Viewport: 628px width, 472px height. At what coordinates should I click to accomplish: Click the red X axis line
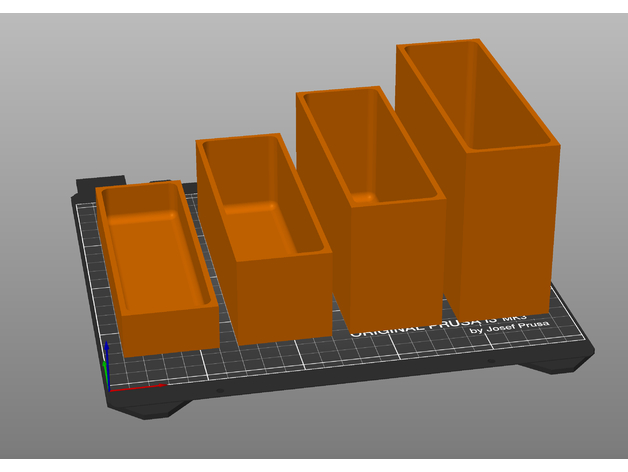[x=140, y=386]
